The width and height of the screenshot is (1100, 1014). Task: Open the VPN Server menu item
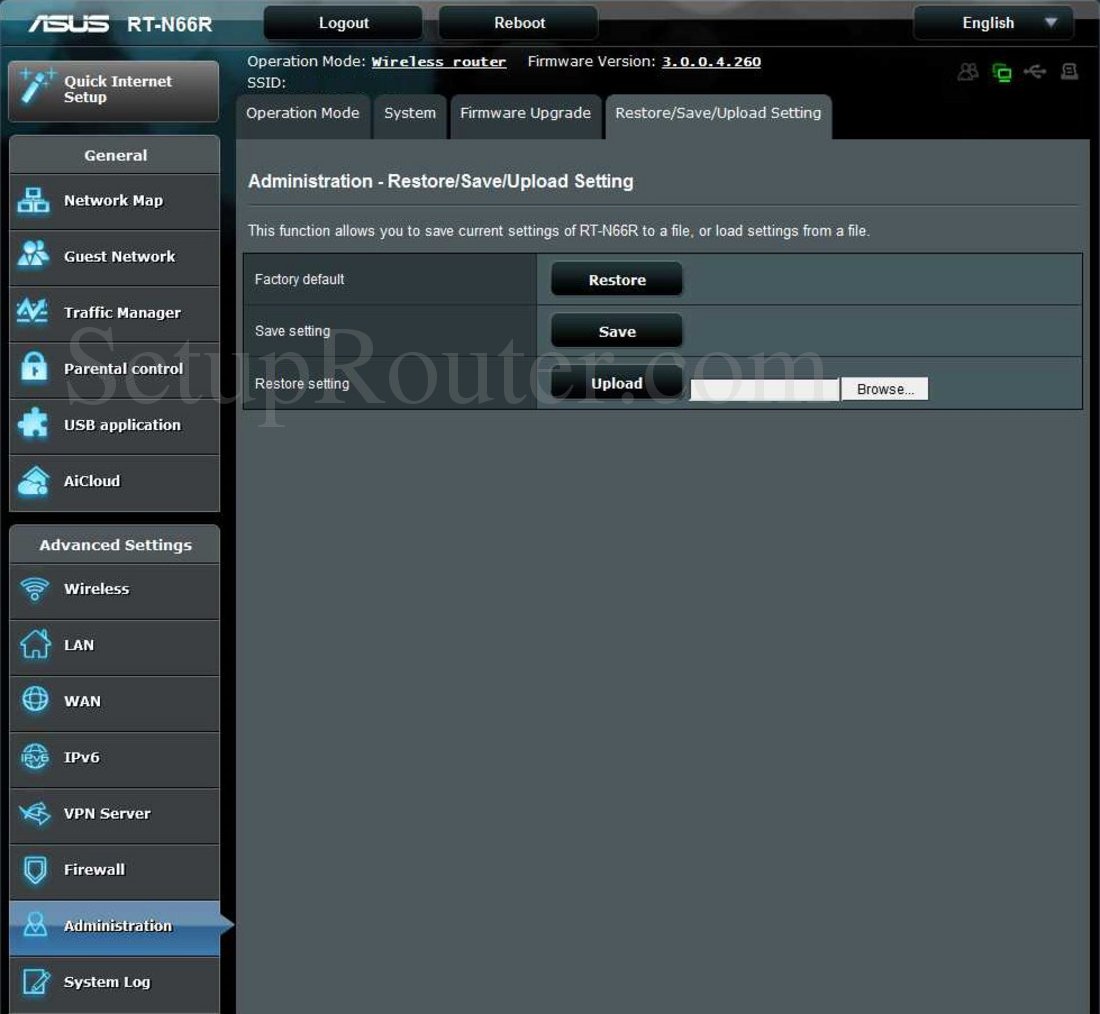114,815
